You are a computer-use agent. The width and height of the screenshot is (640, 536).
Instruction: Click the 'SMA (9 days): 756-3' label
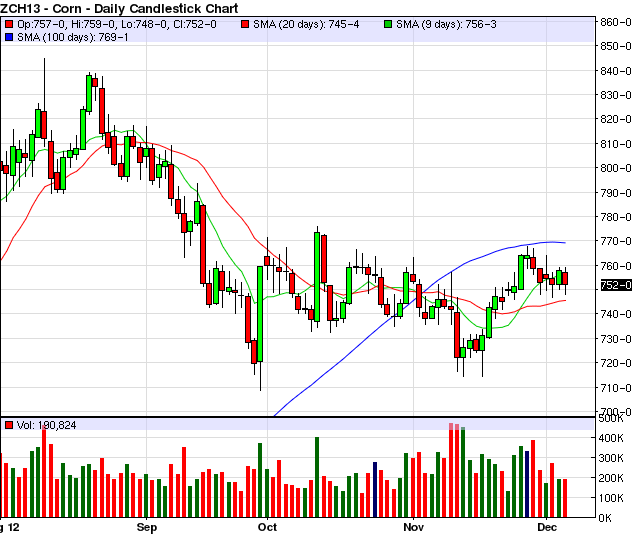(446, 24)
